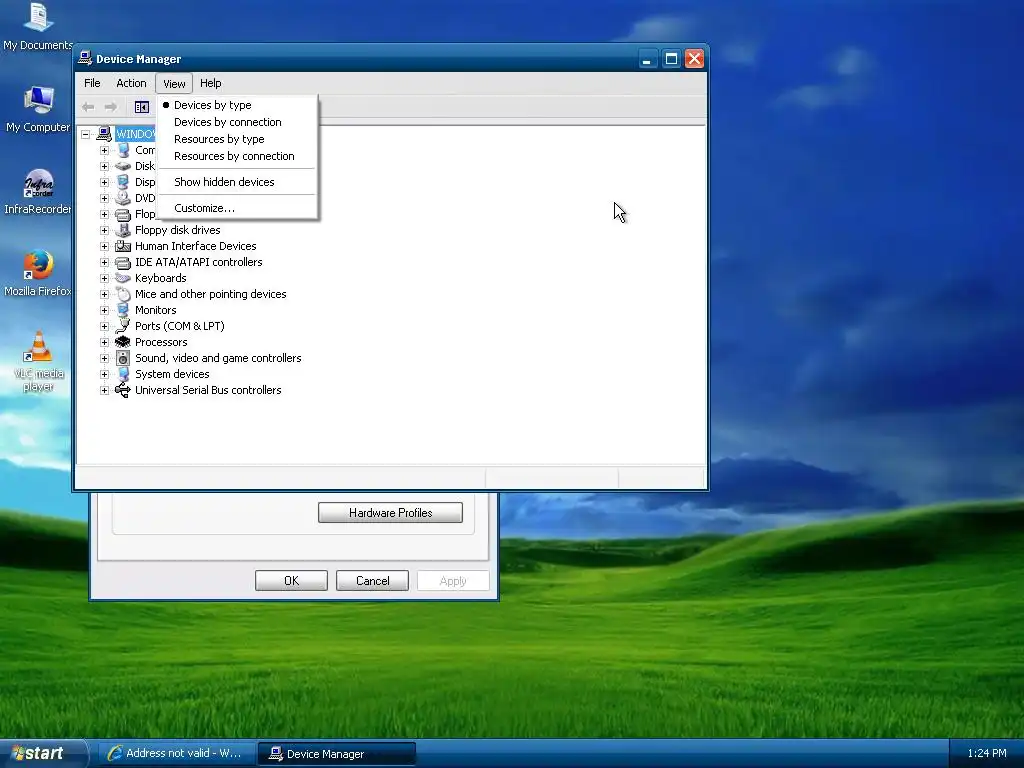1024x768 pixels.
Task: Click the USB controllers icon
Action: click(123, 391)
